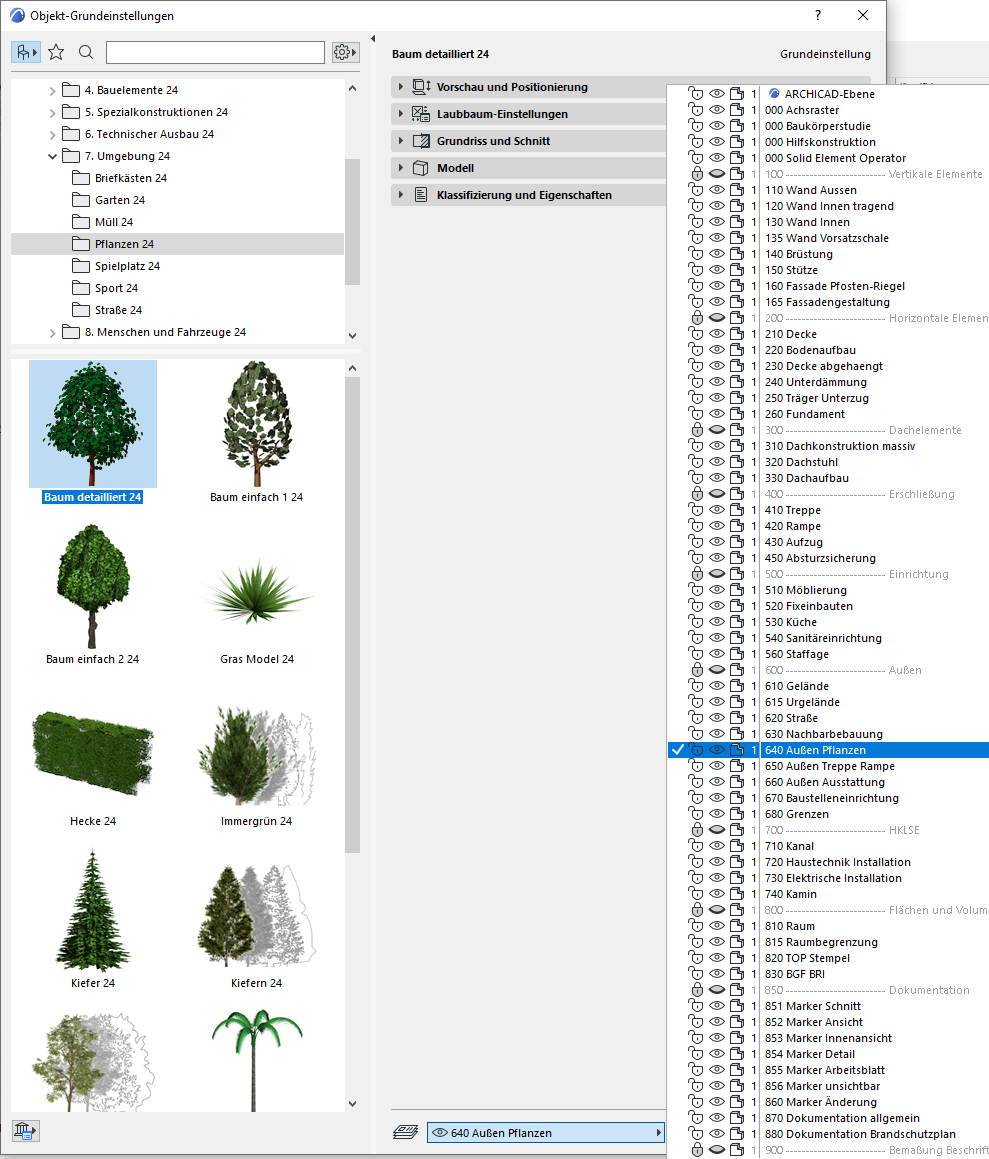The width and height of the screenshot is (989, 1159).
Task: Hide the 610 Gelände layer via eye icon
Action: [x=716, y=686]
